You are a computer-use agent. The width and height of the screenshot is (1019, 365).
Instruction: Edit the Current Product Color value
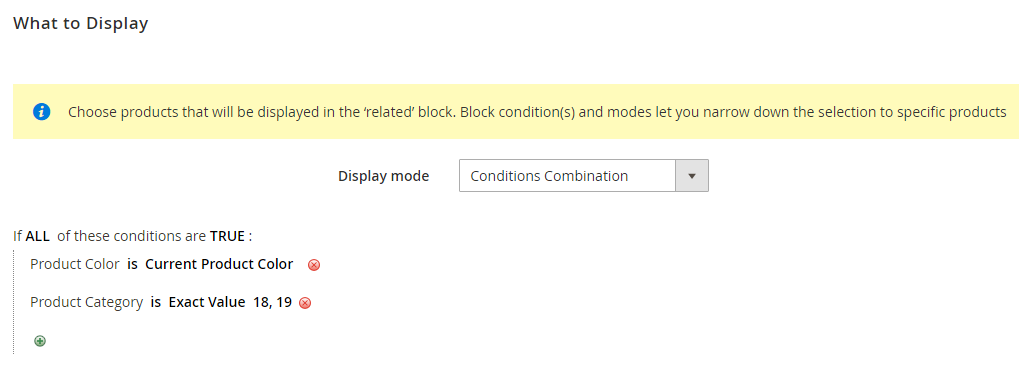[x=219, y=264]
